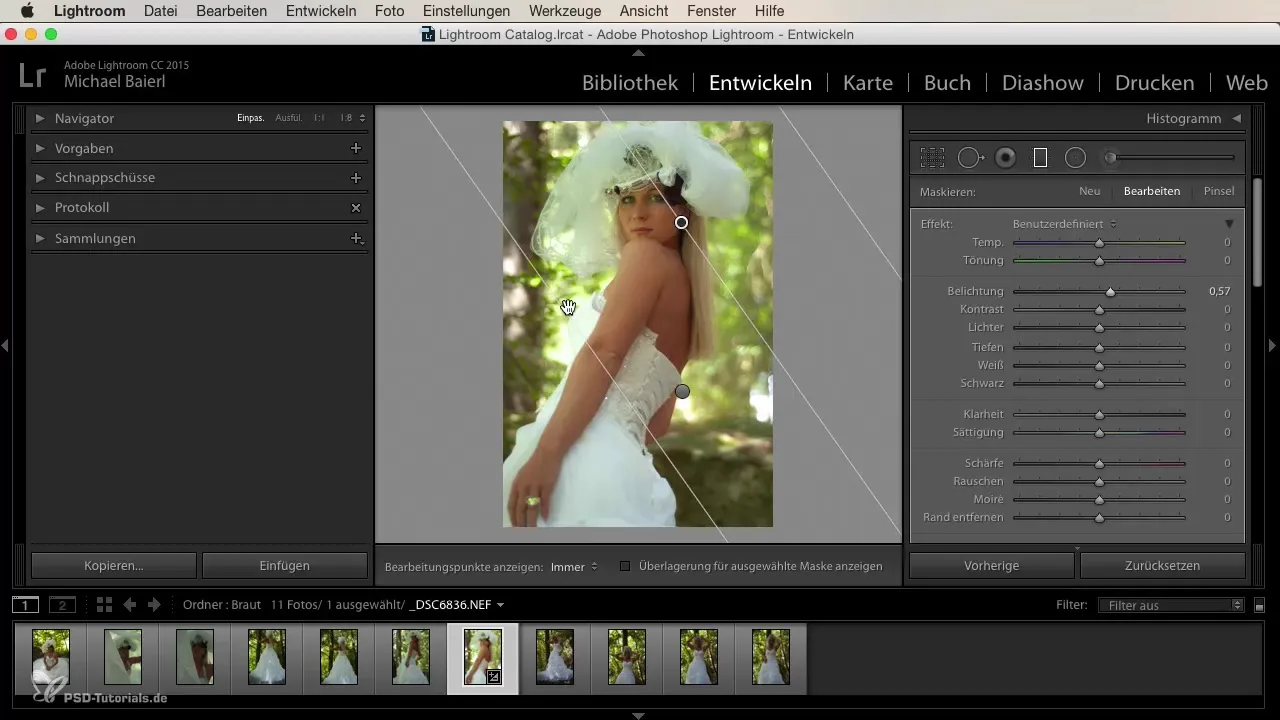Select the Spot Removal tool icon

click(x=970, y=157)
